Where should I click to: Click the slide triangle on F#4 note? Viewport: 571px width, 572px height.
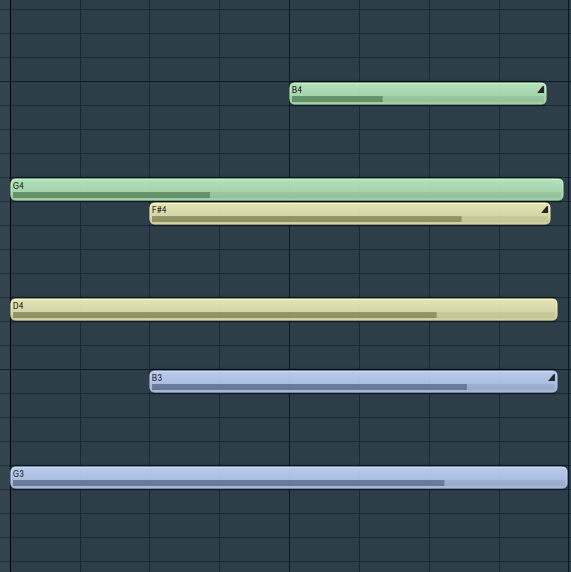pyautogui.click(x=545, y=209)
